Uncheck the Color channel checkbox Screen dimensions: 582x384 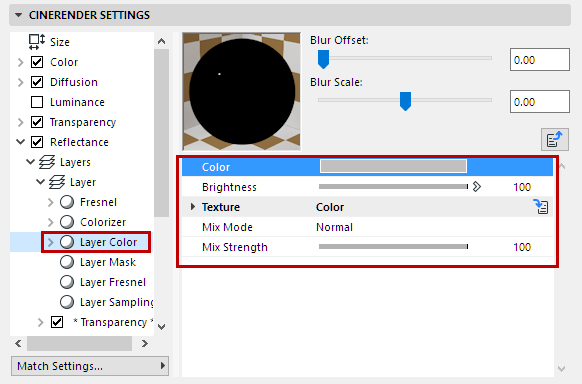click(37, 62)
